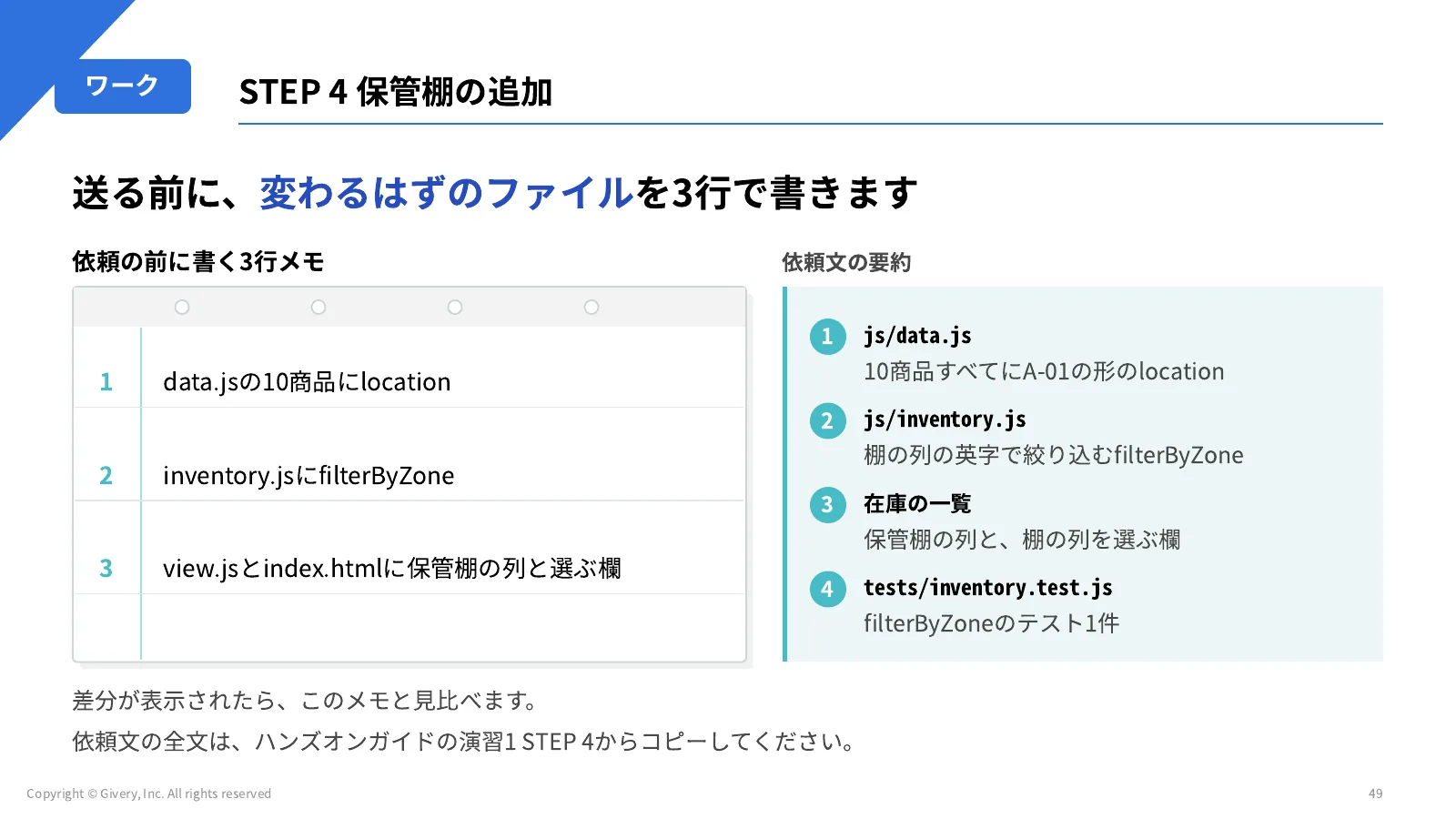Click memo row number 3

(106, 569)
